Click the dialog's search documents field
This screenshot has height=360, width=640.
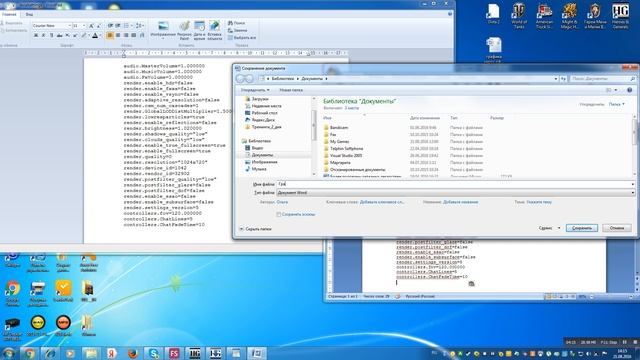click(602, 78)
